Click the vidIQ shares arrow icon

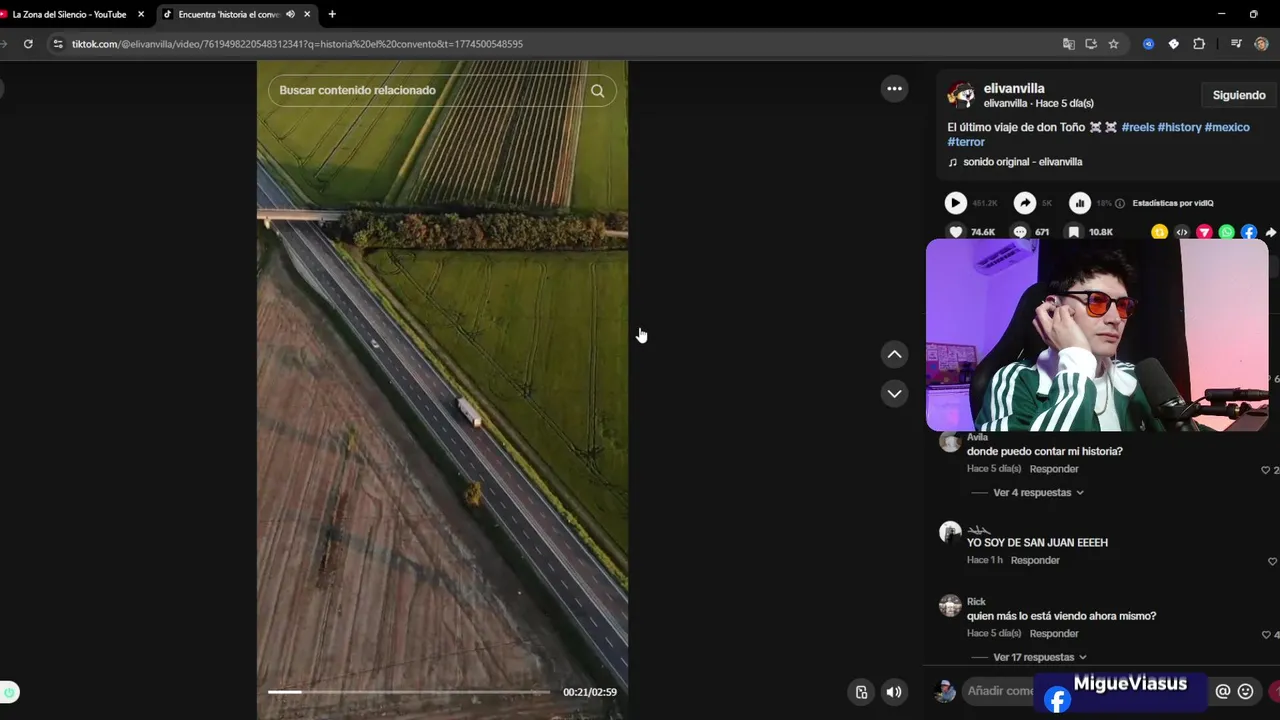(x=1025, y=203)
